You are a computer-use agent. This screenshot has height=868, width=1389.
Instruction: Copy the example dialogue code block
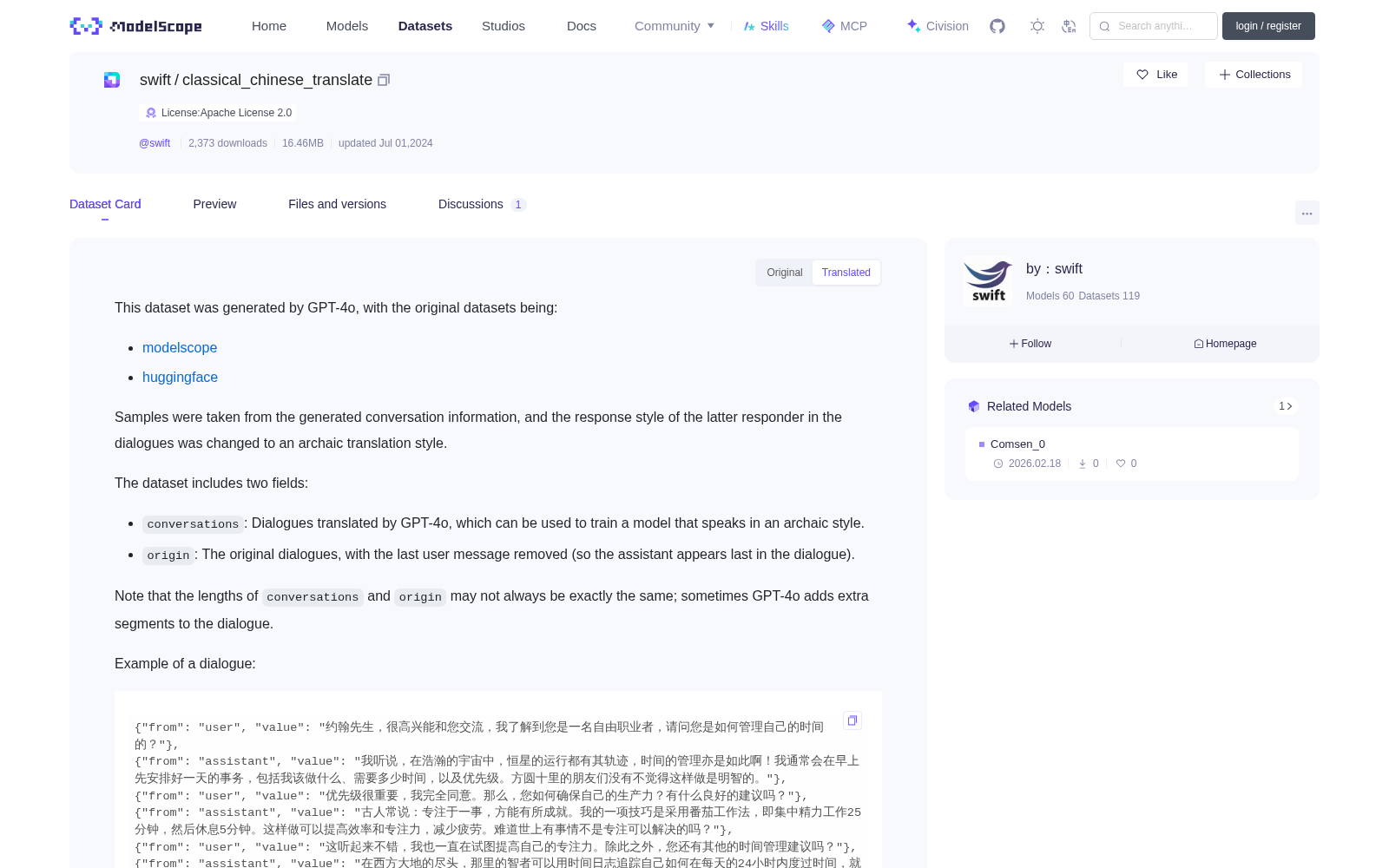(x=852, y=720)
